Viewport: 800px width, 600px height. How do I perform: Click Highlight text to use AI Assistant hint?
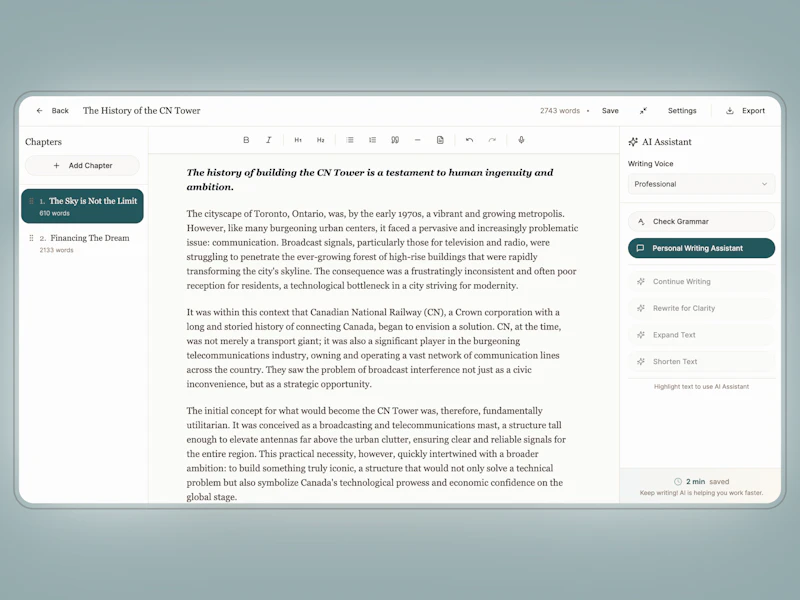click(701, 387)
